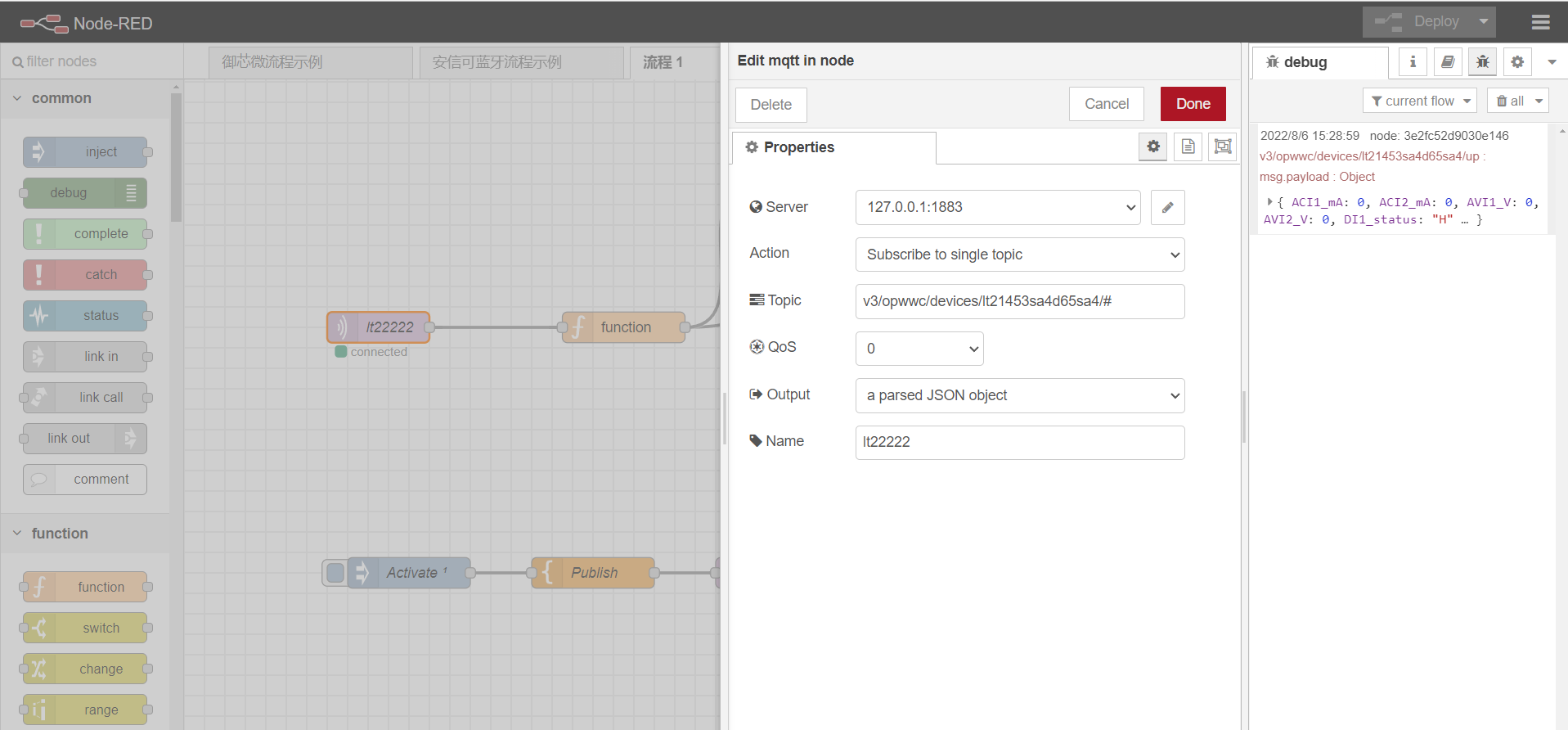Open the main hamburger menu
This screenshot has height=730, width=1568.
point(1540,22)
